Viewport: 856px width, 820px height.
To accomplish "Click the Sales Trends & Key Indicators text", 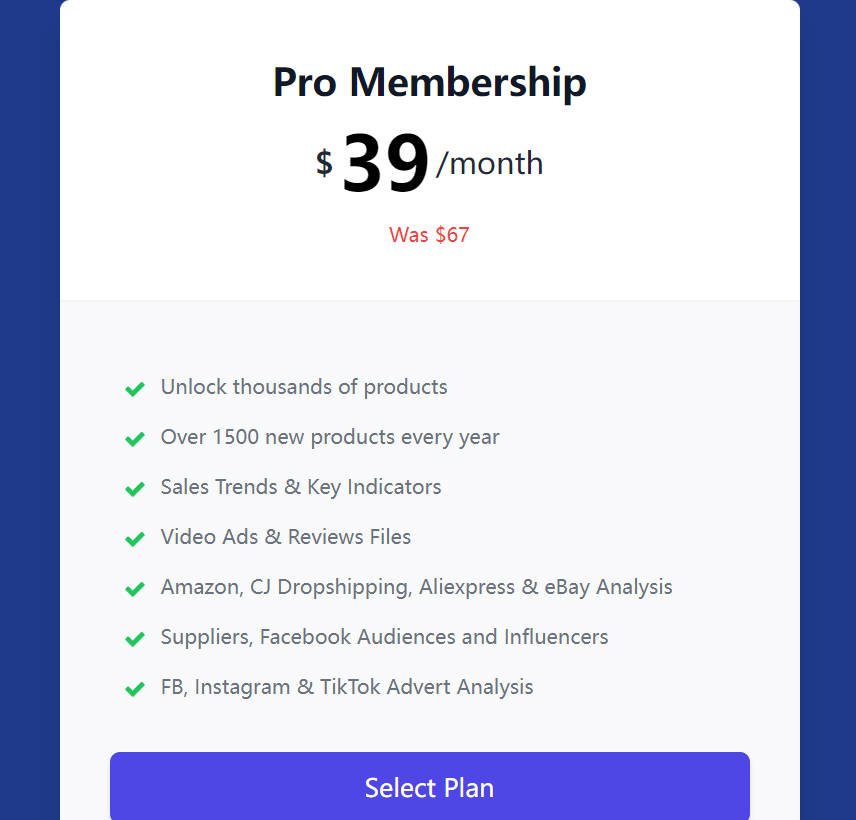I will [301, 487].
